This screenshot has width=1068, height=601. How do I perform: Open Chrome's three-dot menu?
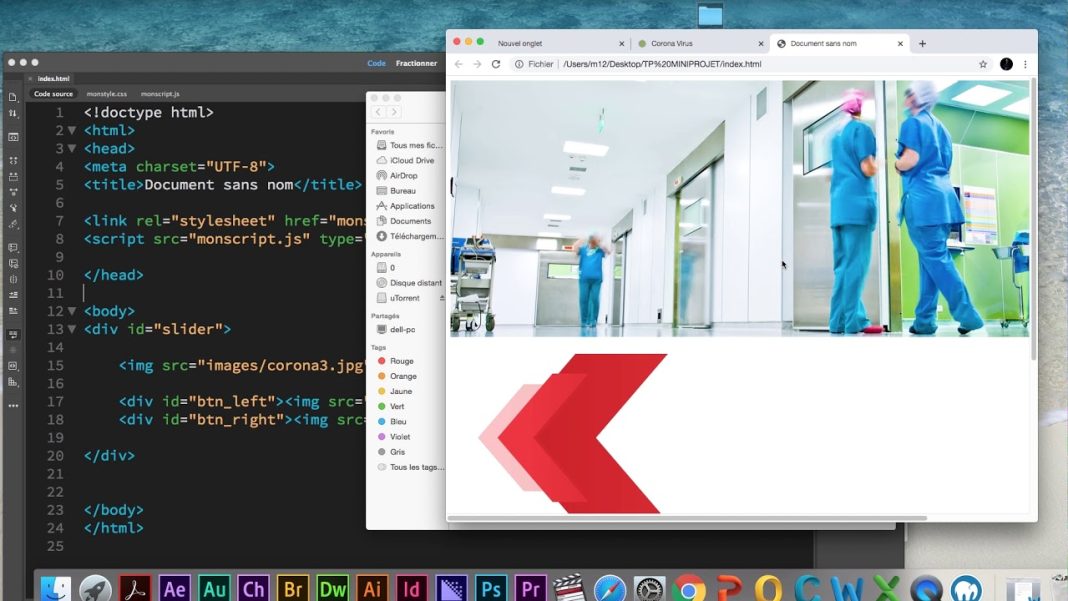coord(1025,64)
